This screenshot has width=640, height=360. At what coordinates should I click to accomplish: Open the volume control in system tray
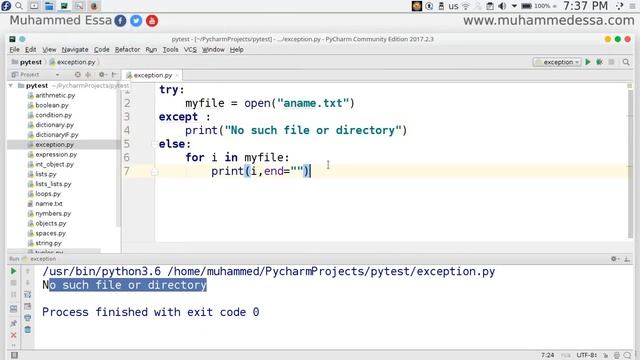pos(502,6)
